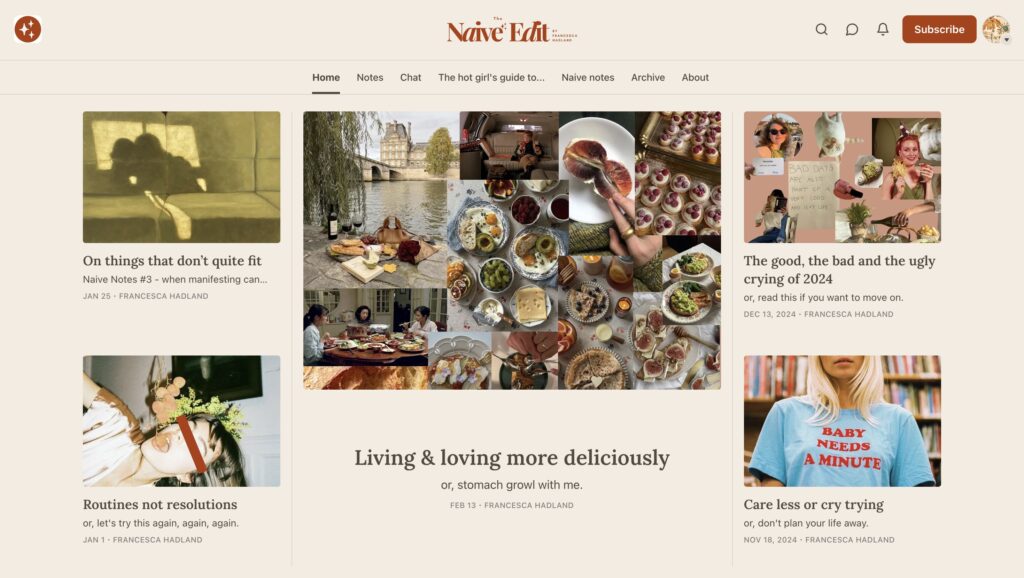Open the chat bubble icon in header
The image size is (1024, 578).
tap(852, 29)
